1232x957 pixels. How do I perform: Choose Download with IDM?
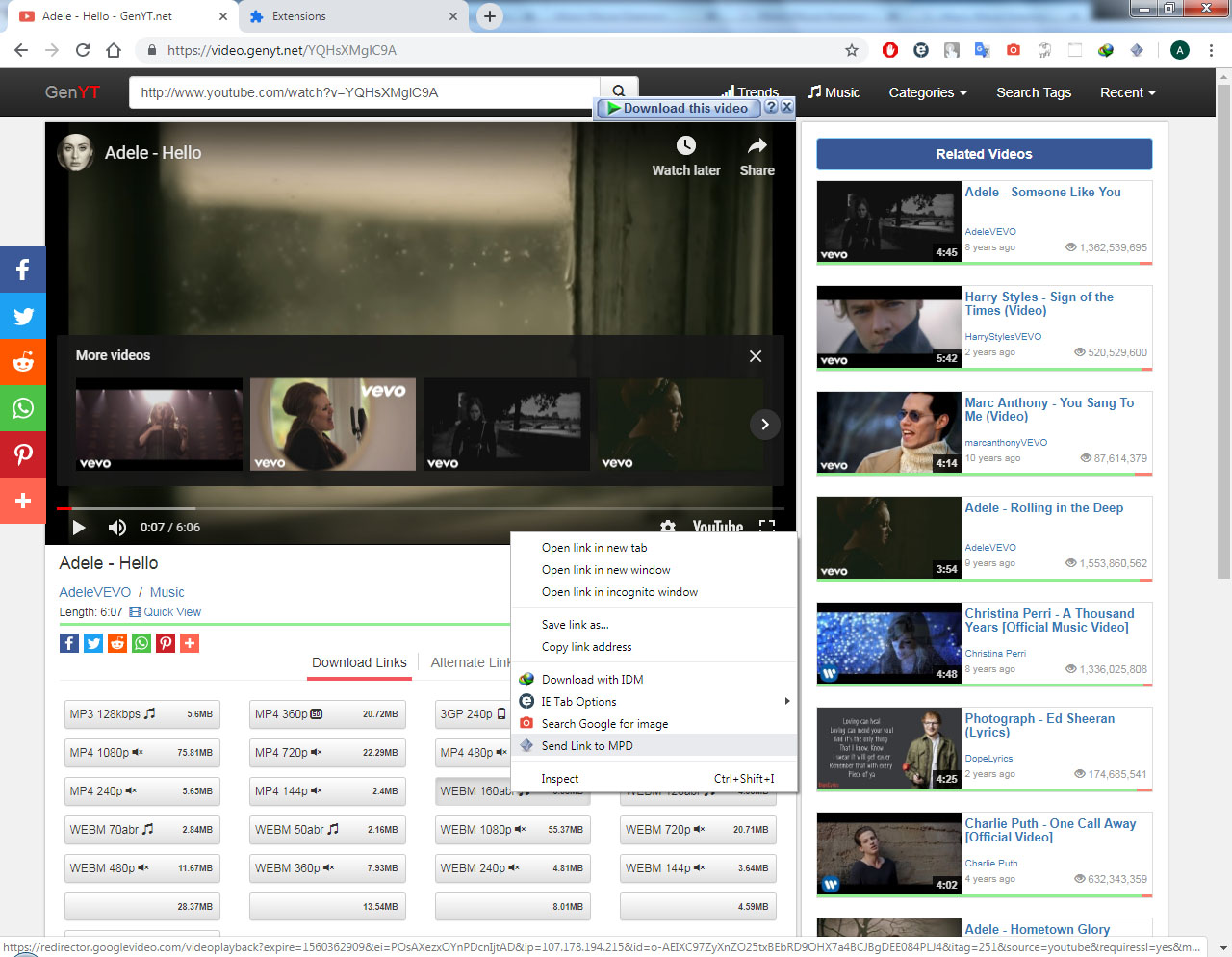[x=654, y=680]
